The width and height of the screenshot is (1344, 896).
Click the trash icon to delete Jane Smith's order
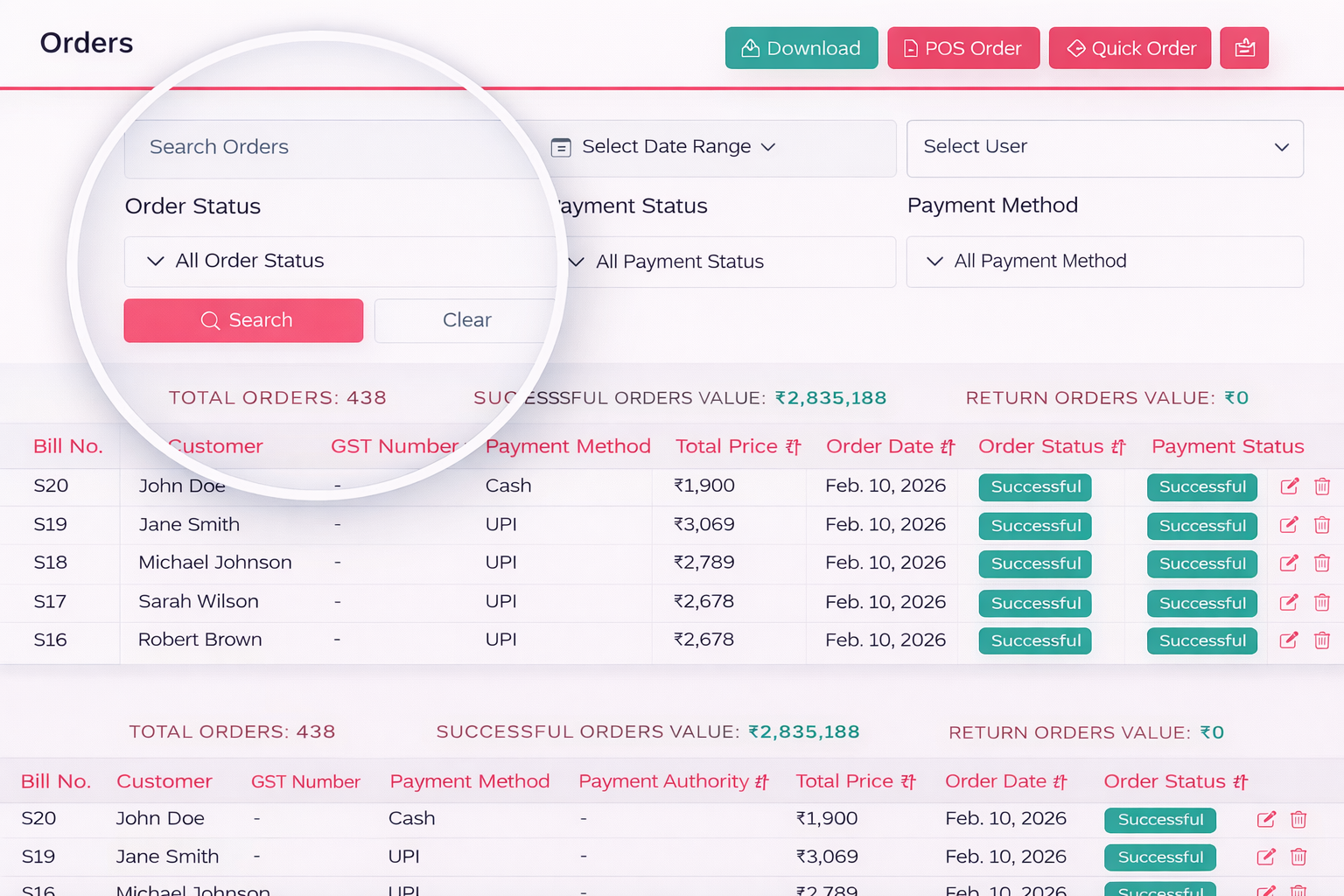1322,525
